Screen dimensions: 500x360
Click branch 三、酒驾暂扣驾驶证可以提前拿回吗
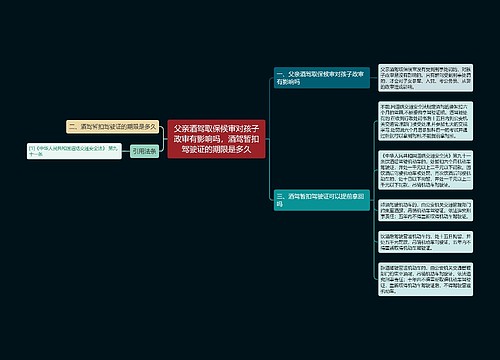pos(322,200)
